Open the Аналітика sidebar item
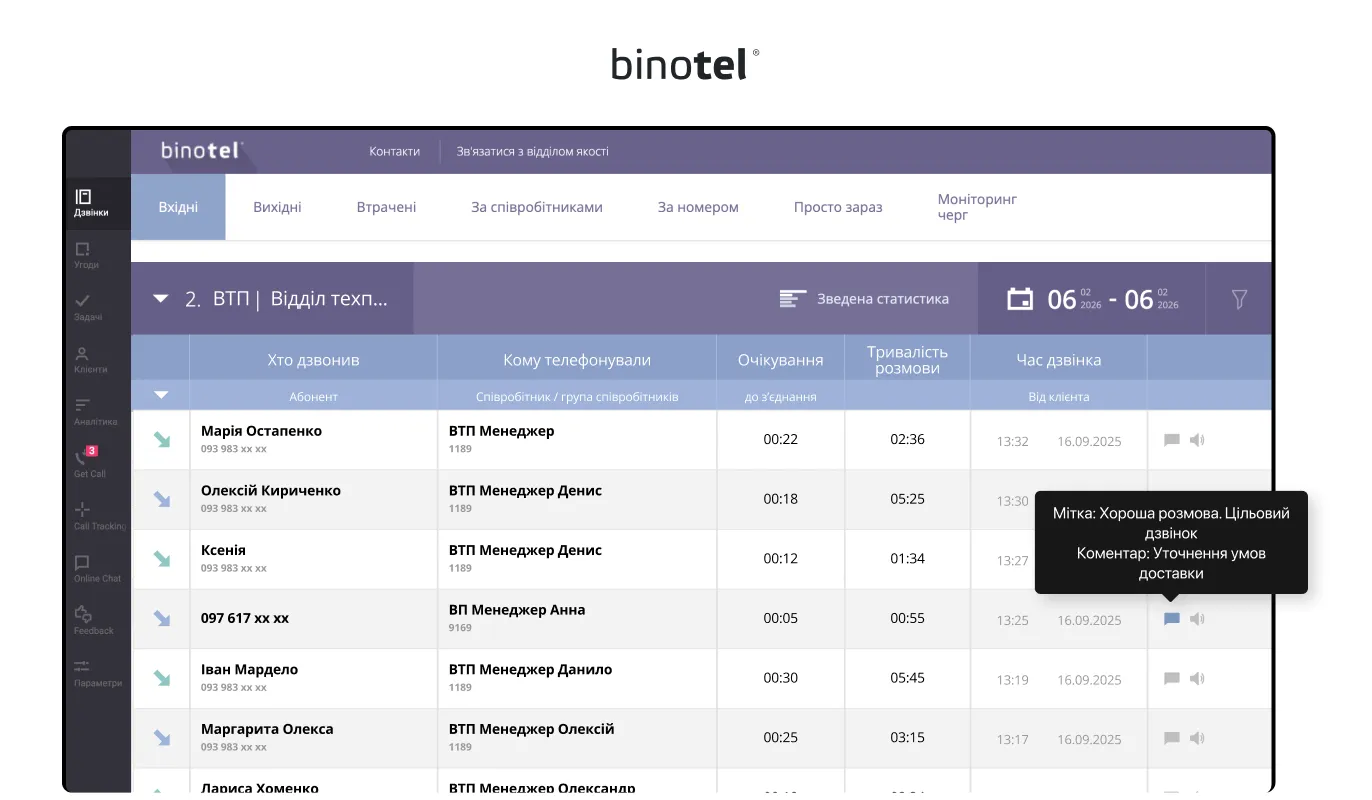This screenshot has width=1372, height=800. click(95, 412)
